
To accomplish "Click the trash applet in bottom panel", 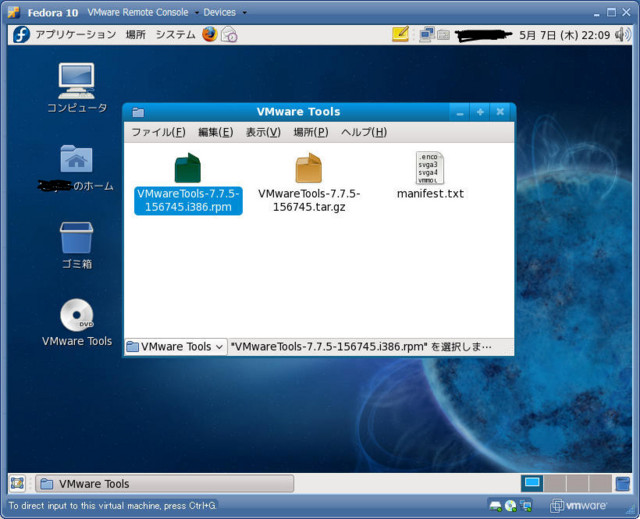I will click(623, 484).
